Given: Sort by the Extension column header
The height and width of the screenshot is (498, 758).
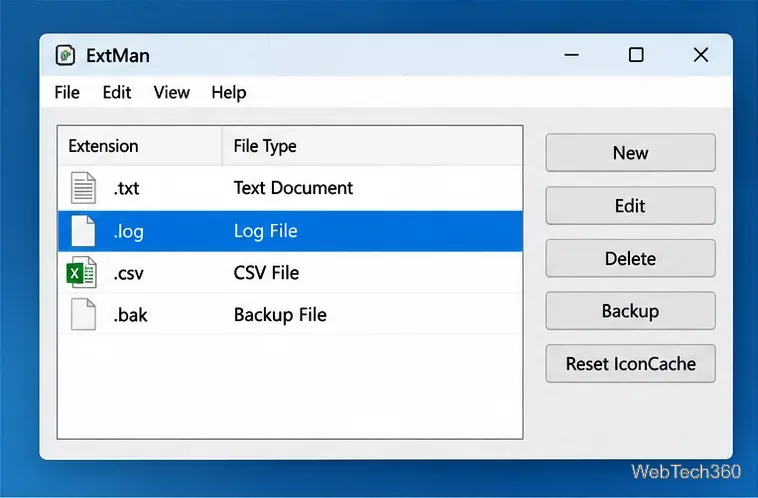Looking at the screenshot, I should pos(140,146).
